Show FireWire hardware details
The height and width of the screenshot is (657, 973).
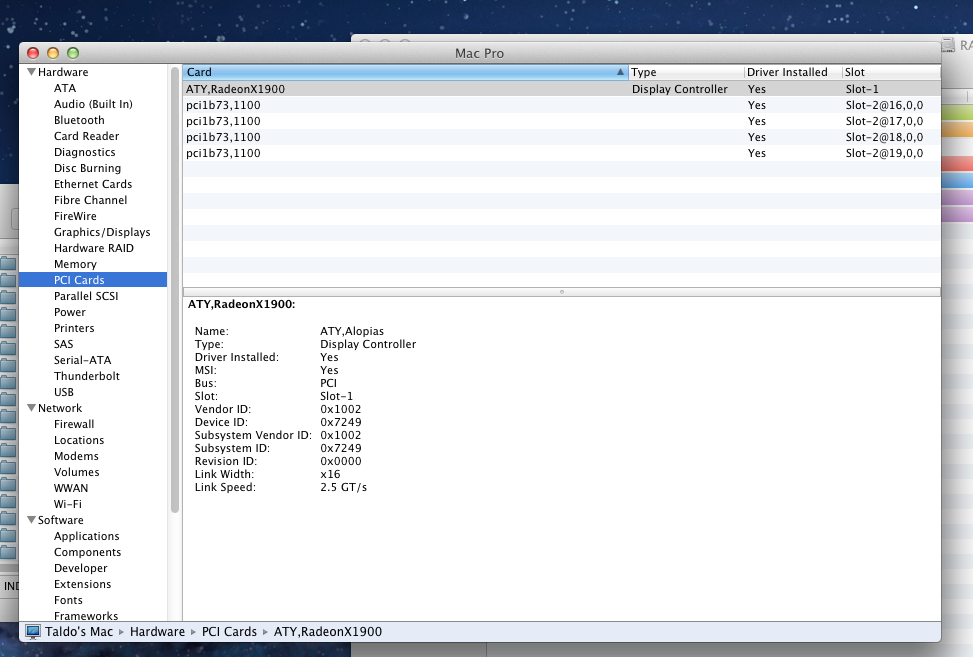coord(75,216)
